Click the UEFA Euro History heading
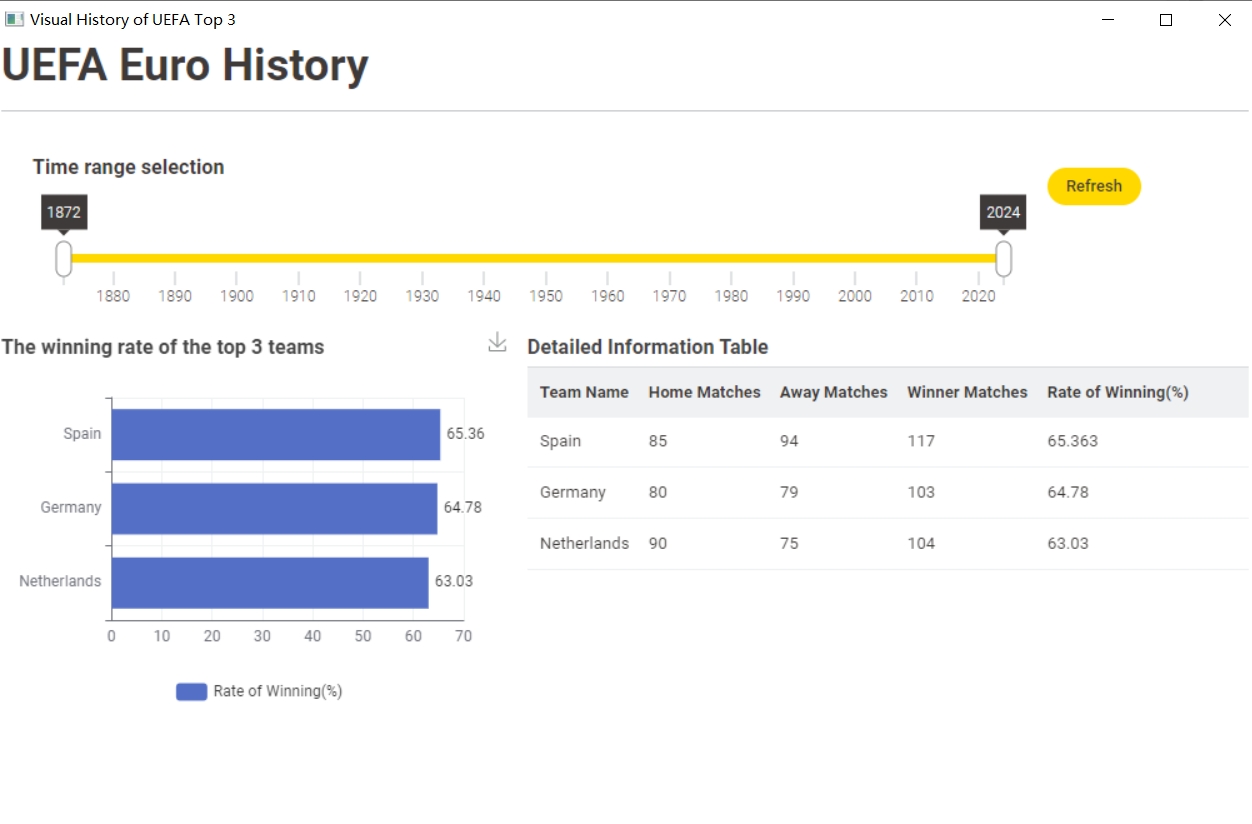This screenshot has height=824, width=1252. (x=185, y=66)
